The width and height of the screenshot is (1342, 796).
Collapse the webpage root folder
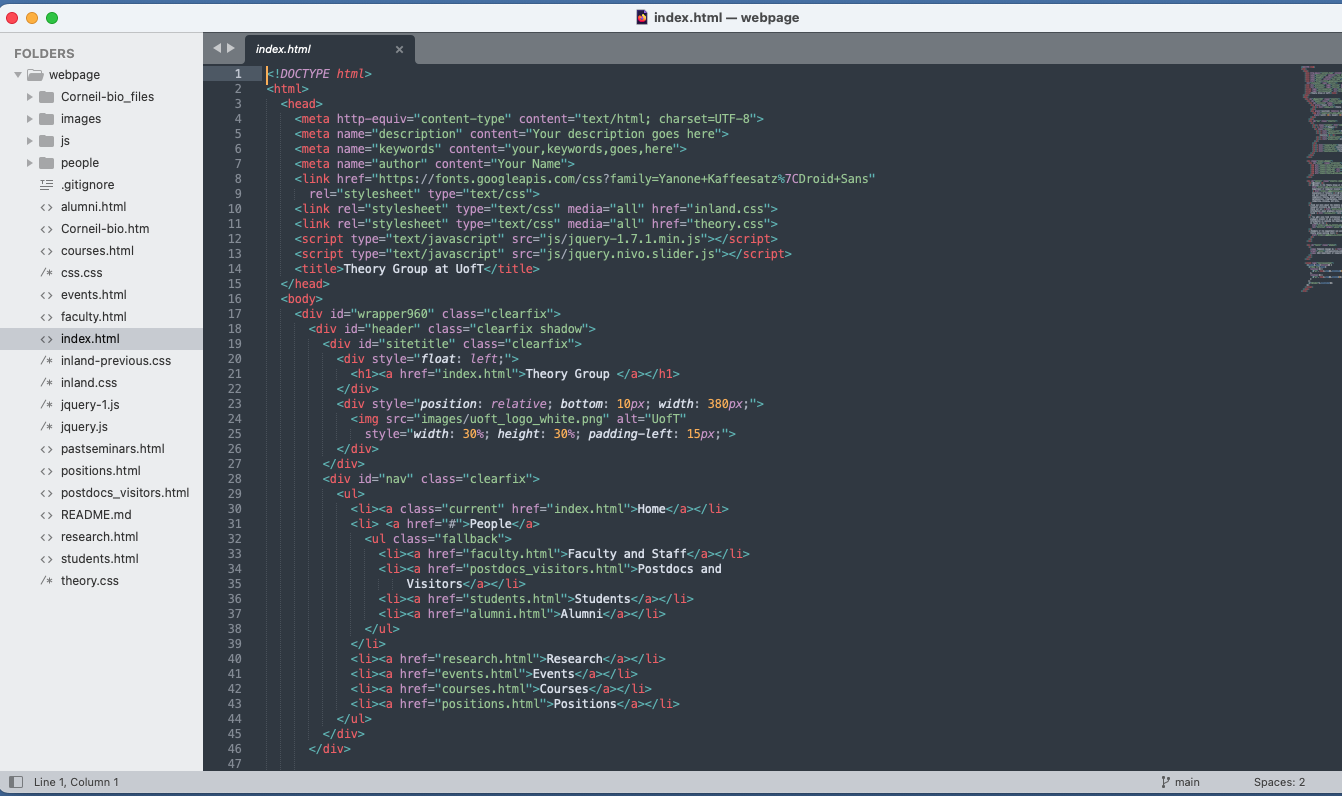(x=18, y=75)
